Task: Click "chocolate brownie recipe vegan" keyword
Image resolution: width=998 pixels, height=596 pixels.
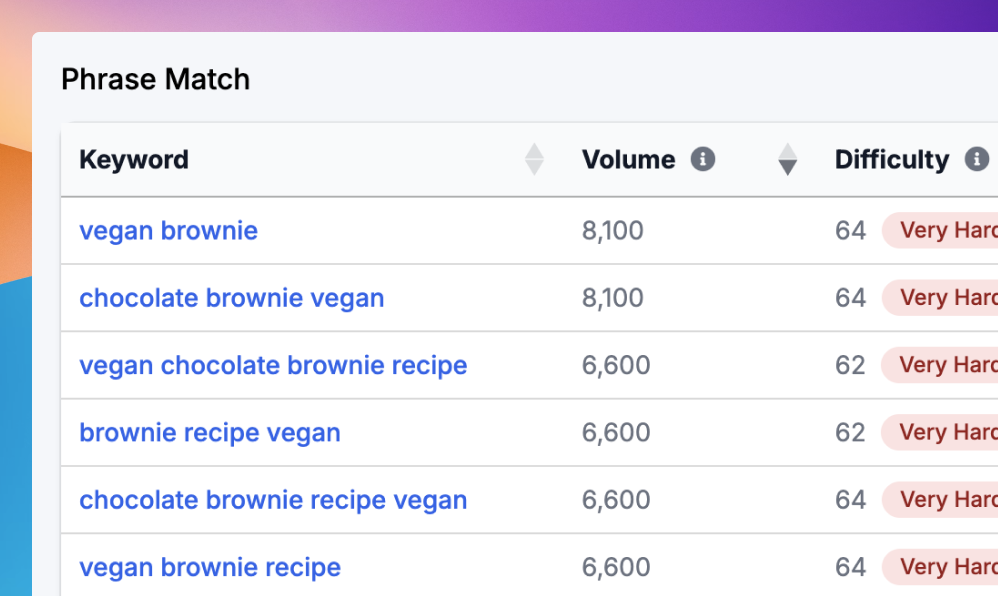Action: (273, 500)
